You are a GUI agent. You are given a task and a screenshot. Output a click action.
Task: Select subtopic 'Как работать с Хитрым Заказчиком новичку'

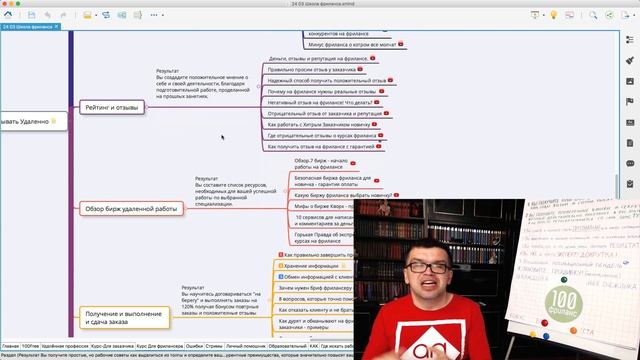[x=319, y=124]
